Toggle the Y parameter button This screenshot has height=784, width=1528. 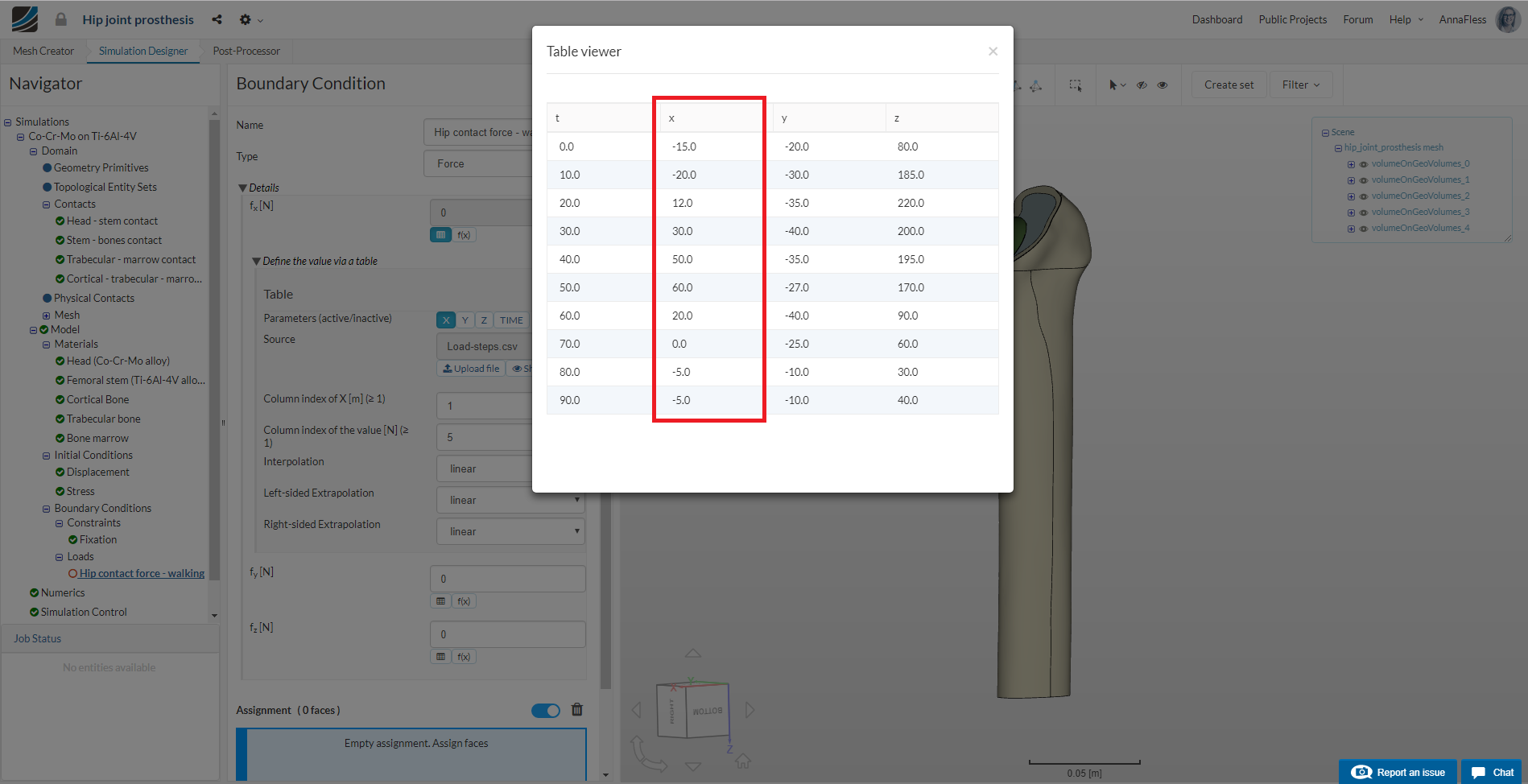tap(465, 320)
